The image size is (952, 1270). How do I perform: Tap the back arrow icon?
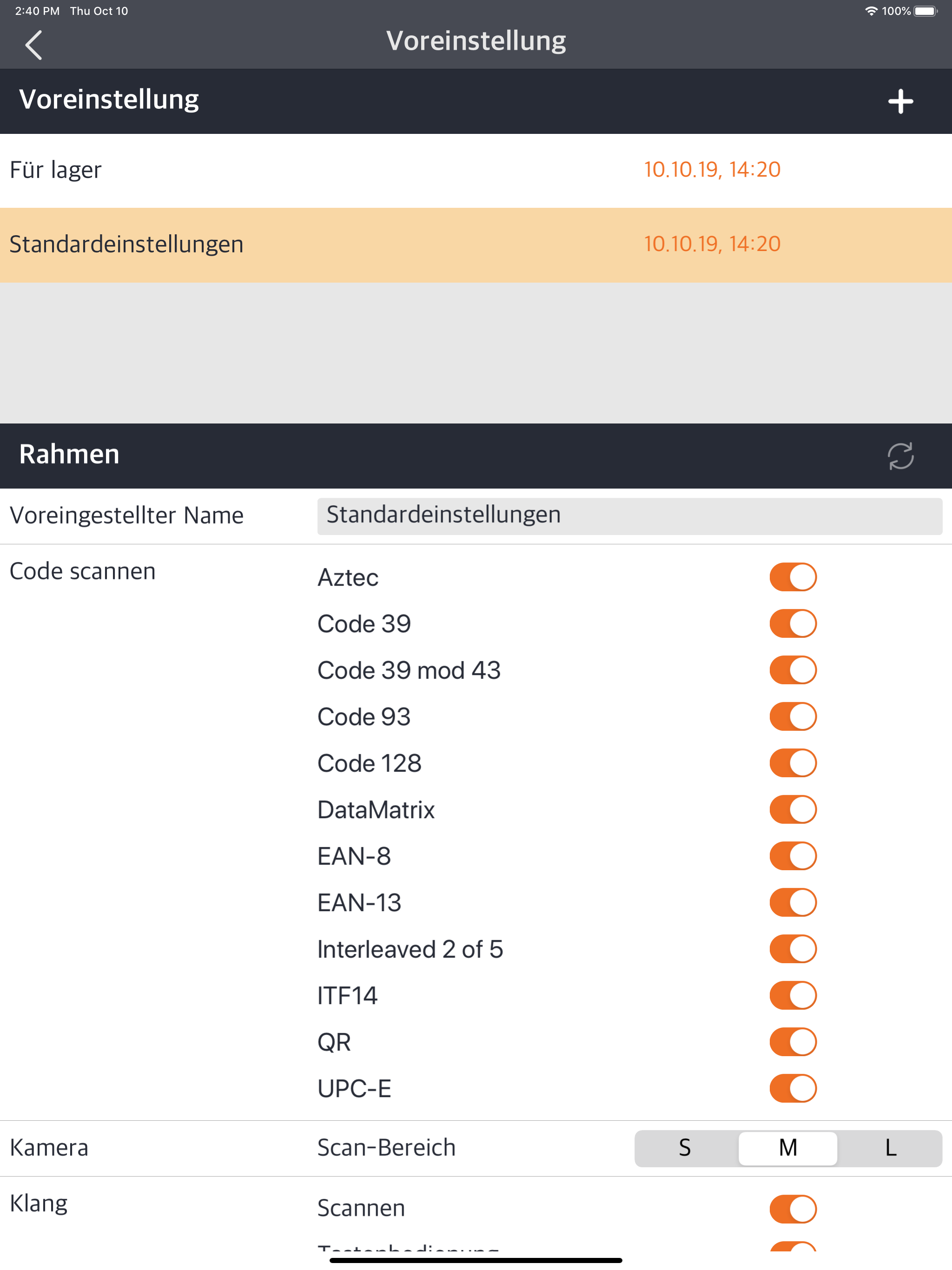(x=34, y=45)
